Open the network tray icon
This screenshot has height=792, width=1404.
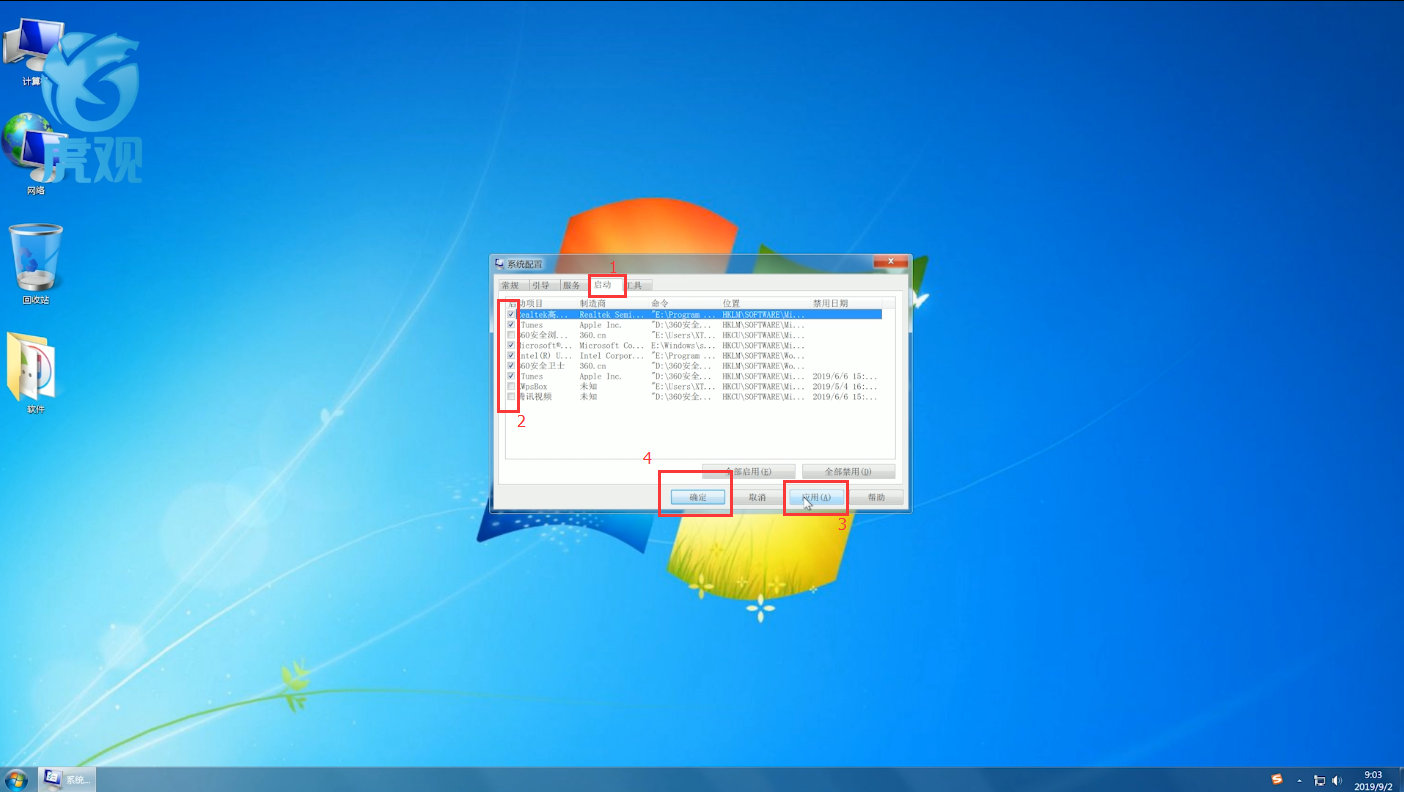coord(1319,780)
